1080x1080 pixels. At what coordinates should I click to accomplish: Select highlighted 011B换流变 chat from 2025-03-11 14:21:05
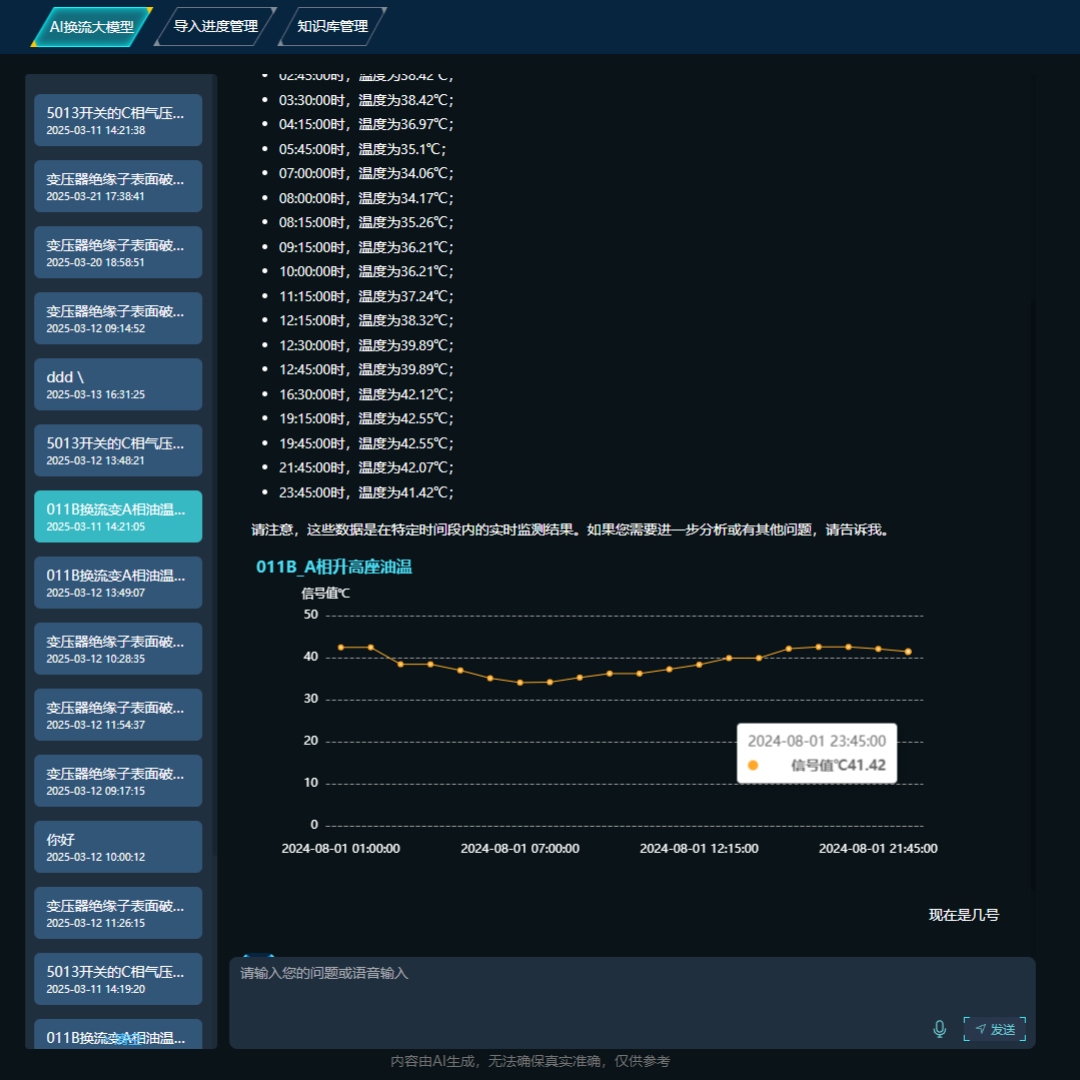pos(118,516)
